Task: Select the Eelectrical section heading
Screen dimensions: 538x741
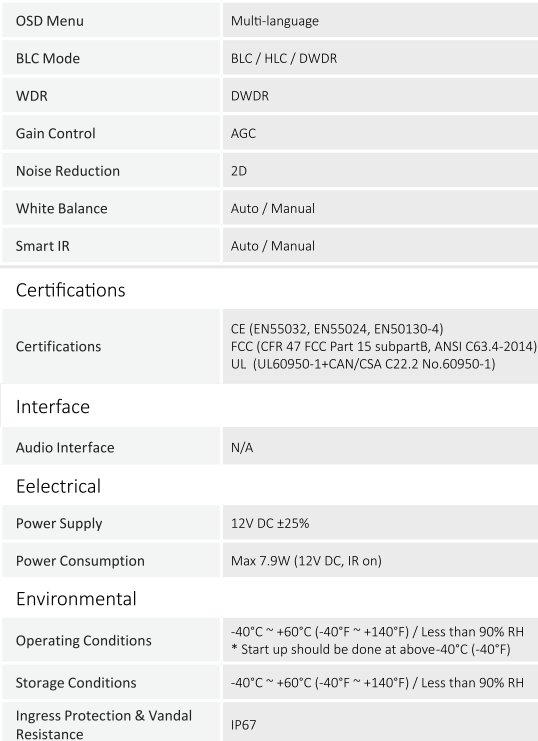Action: 58,486
